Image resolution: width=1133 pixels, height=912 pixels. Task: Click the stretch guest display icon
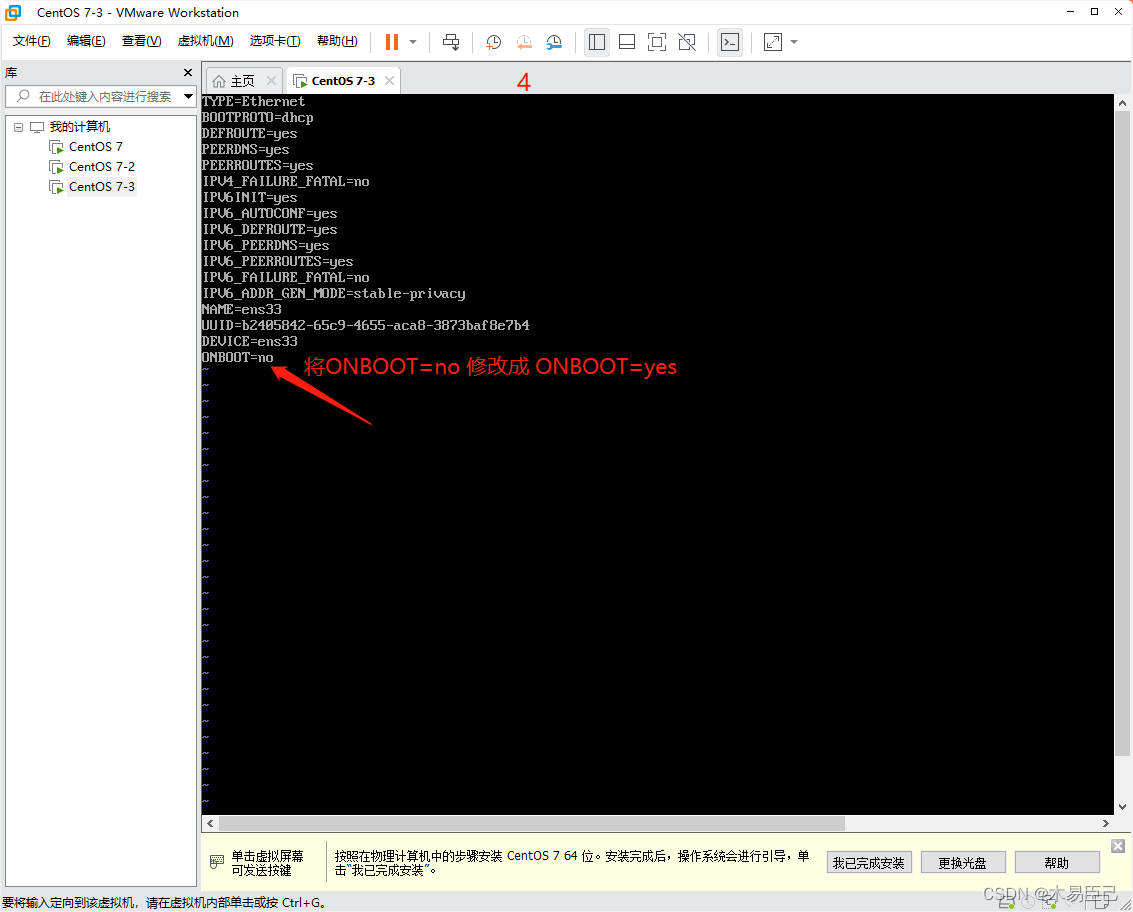(773, 42)
